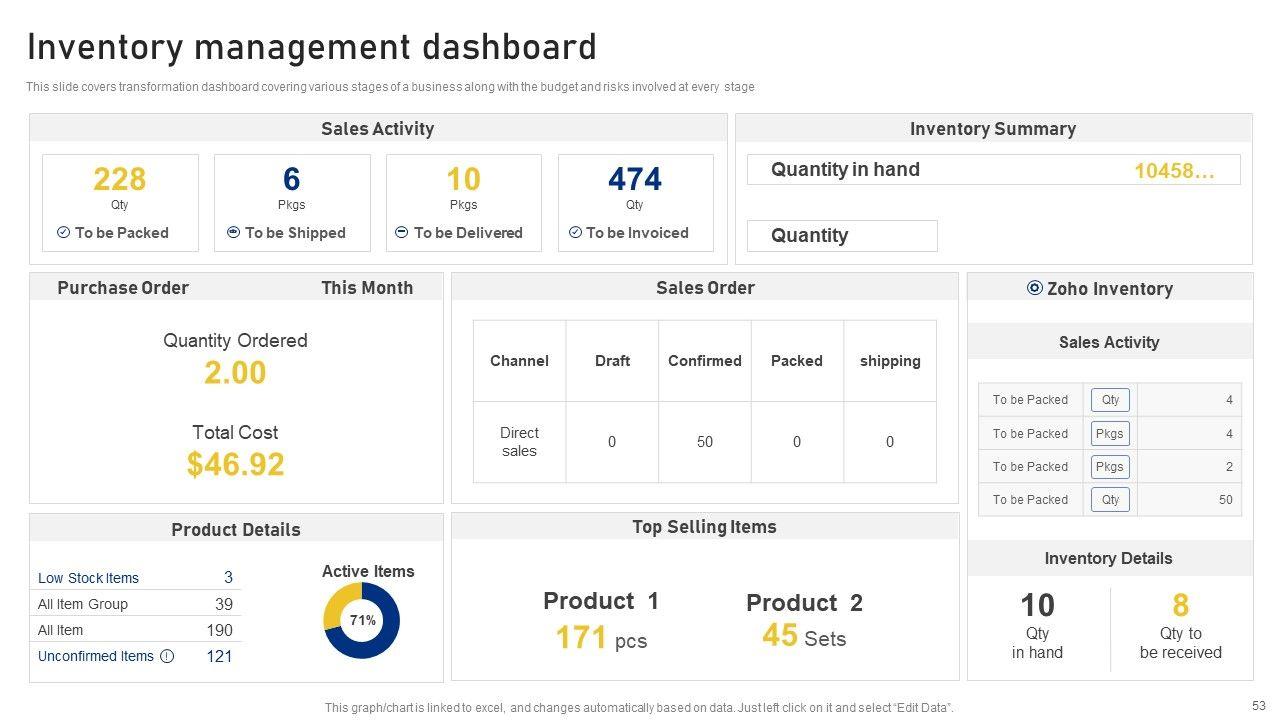Select the Direct sales row cell

tap(519, 442)
